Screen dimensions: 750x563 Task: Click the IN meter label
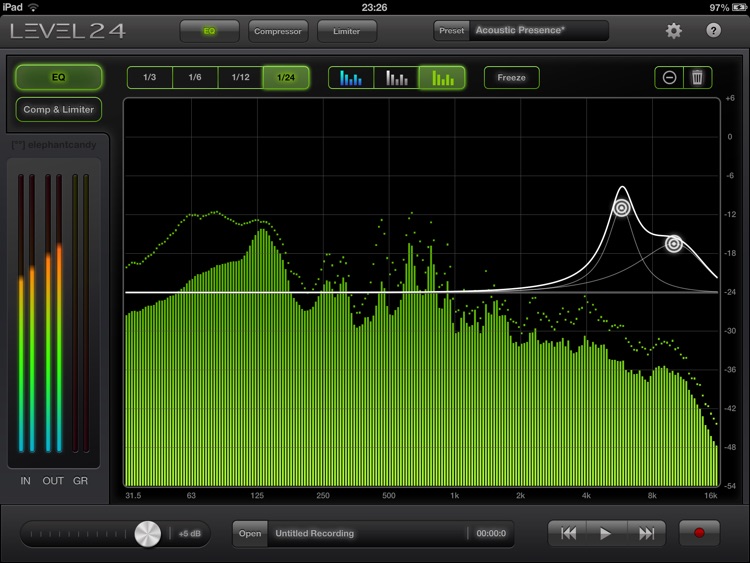[25, 481]
